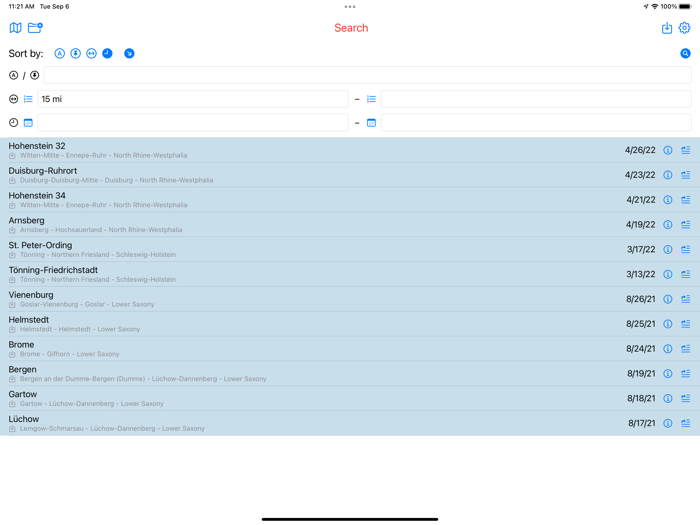The image size is (700, 525).
Task: Show info for Arnsberg
Action: click(667, 225)
